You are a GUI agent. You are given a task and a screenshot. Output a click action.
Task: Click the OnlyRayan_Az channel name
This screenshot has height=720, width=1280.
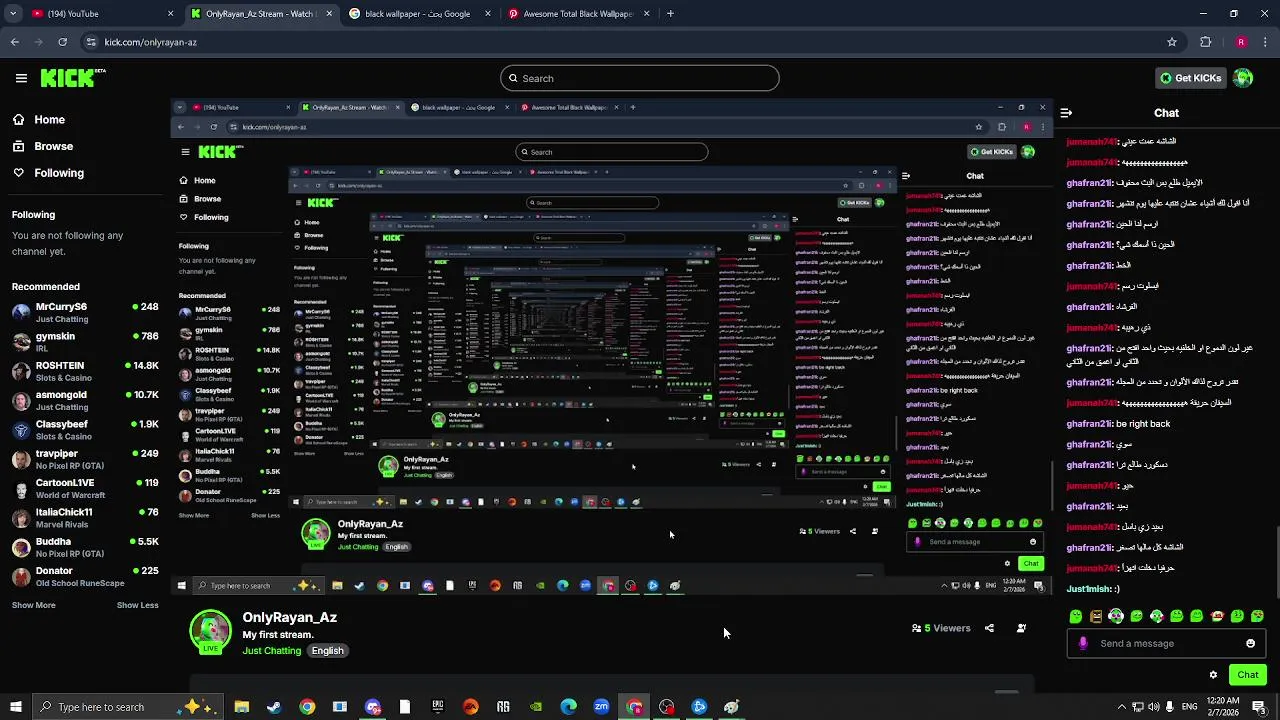(289, 618)
